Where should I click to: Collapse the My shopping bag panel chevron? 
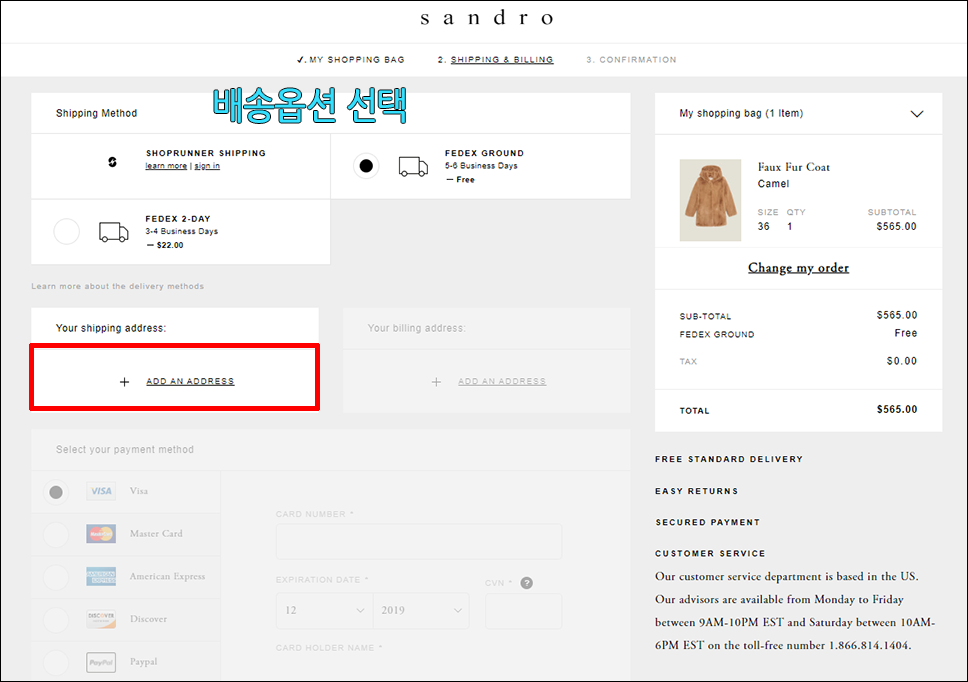pyautogui.click(x=916, y=114)
